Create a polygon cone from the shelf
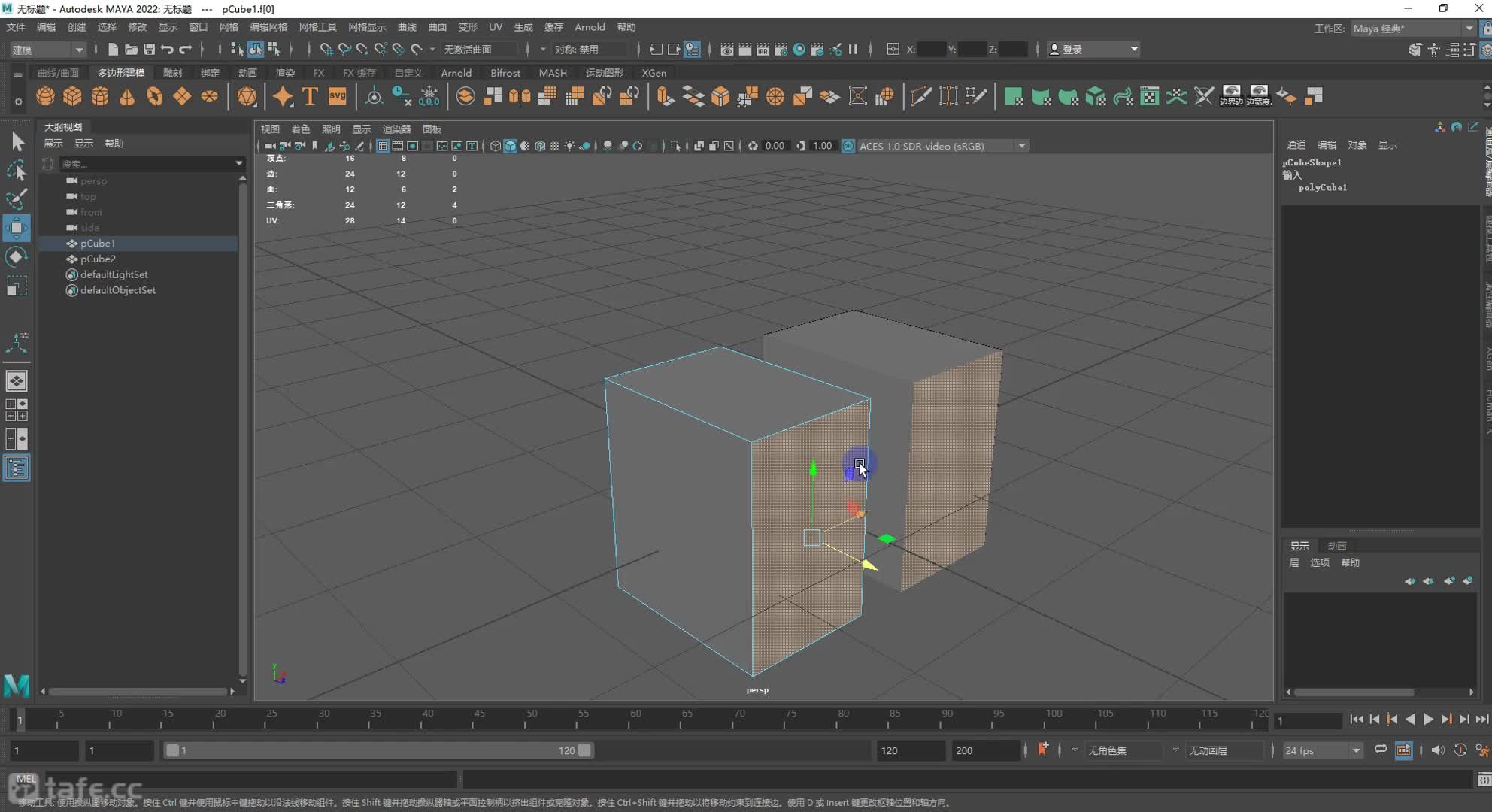1492x812 pixels. pos(127,96)
